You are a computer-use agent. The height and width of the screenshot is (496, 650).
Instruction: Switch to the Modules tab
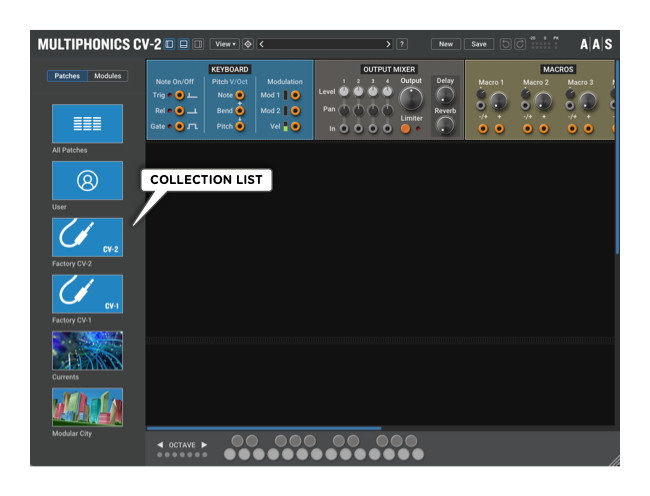click(107, 76)
